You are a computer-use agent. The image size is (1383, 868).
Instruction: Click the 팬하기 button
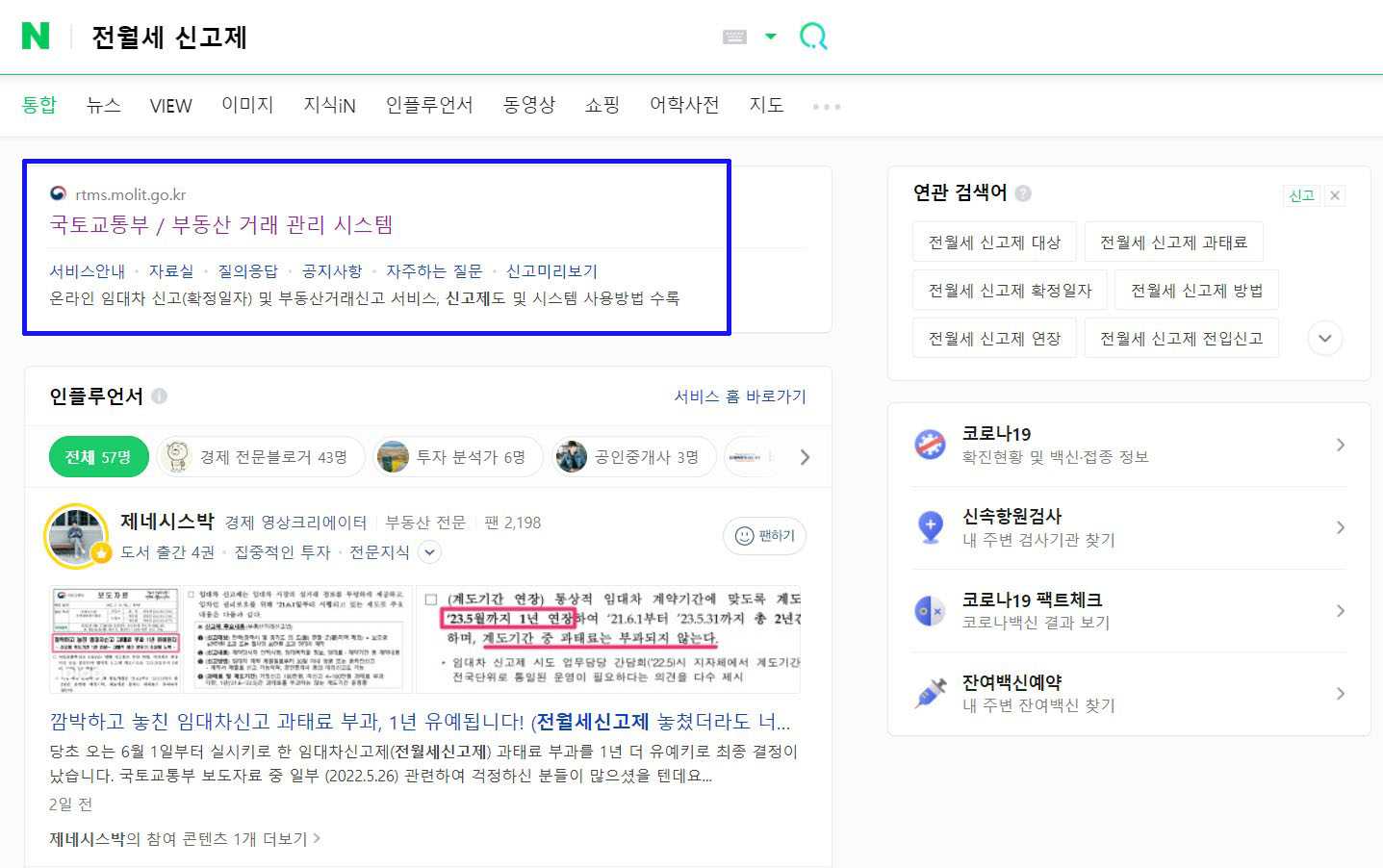tap(764, 536)
